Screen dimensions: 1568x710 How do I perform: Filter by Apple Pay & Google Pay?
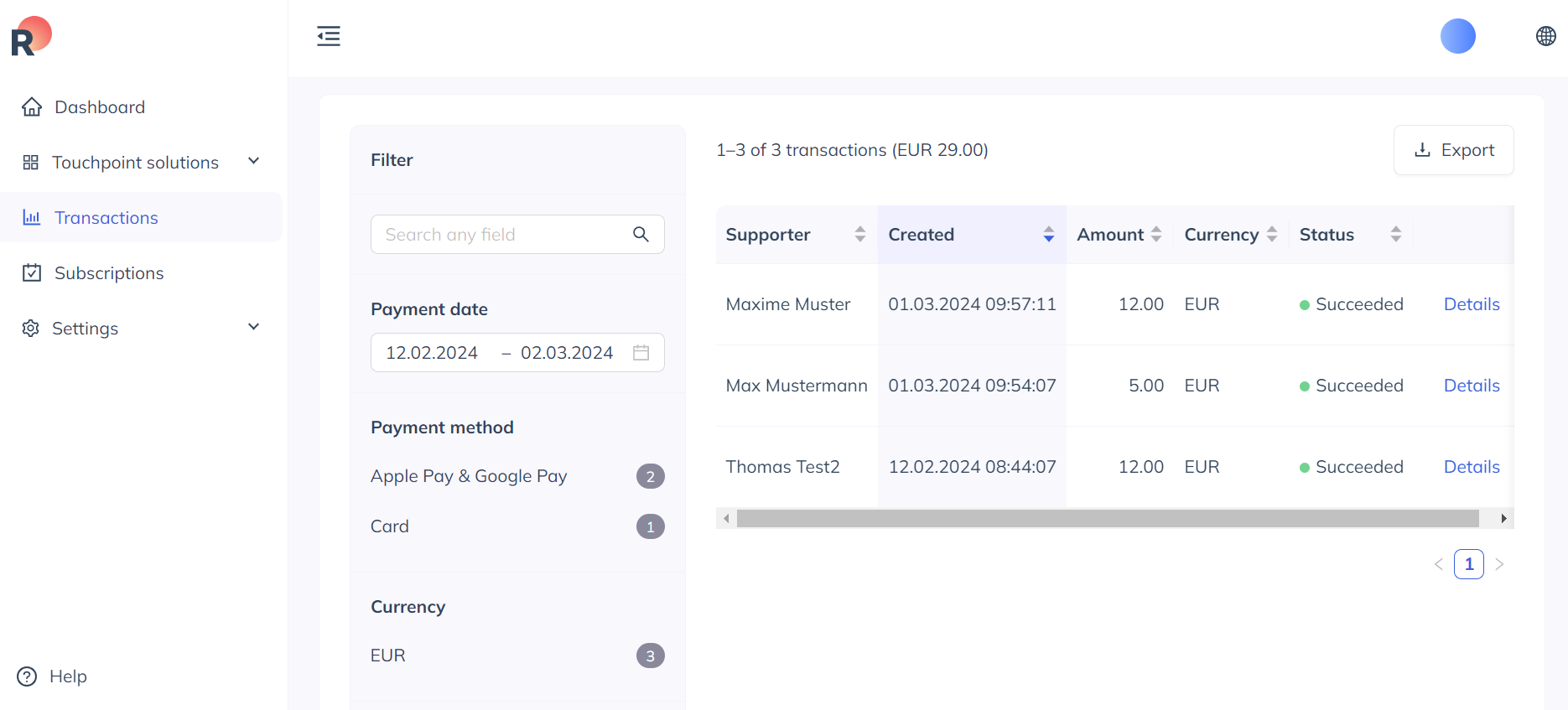click(517, 476)
